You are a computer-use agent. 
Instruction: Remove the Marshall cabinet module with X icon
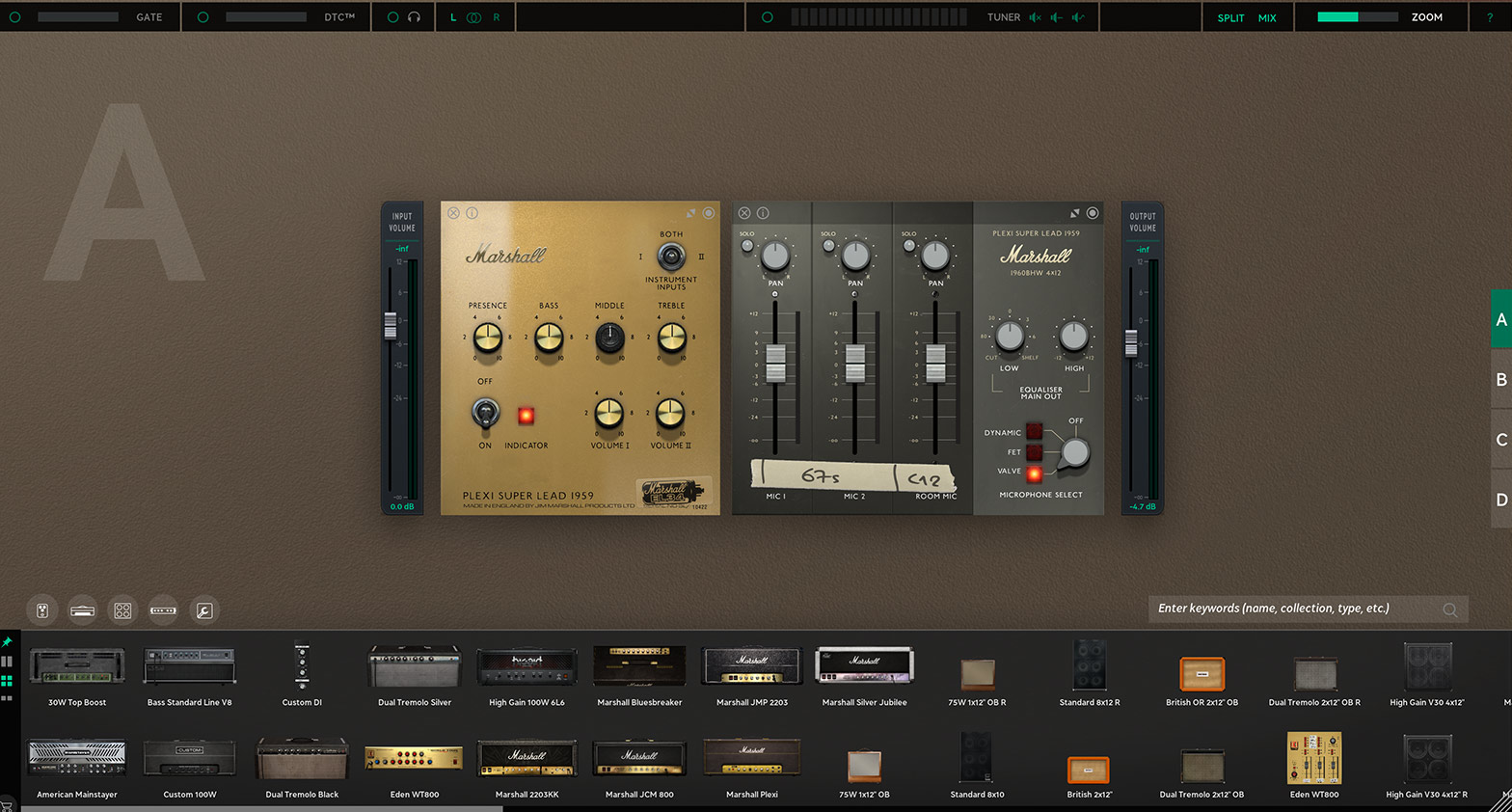click(x=744, y=213)
